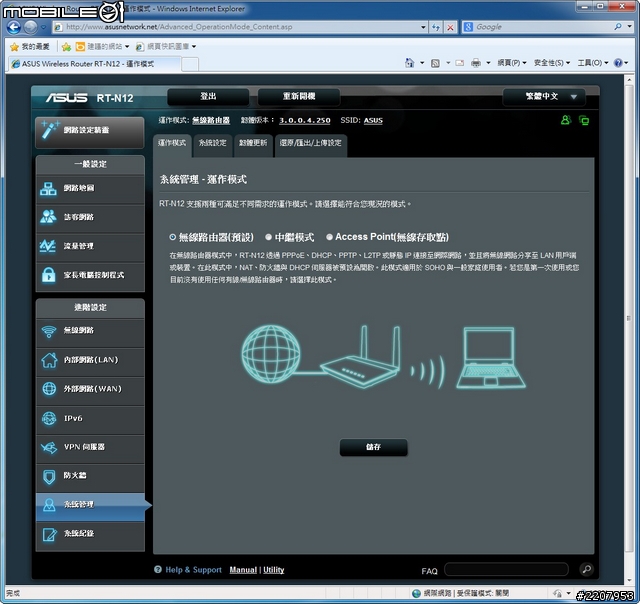
Task: Select the ASUS Wireless Router RT-N12 browser tab
Action: click(x=94, y=64)
